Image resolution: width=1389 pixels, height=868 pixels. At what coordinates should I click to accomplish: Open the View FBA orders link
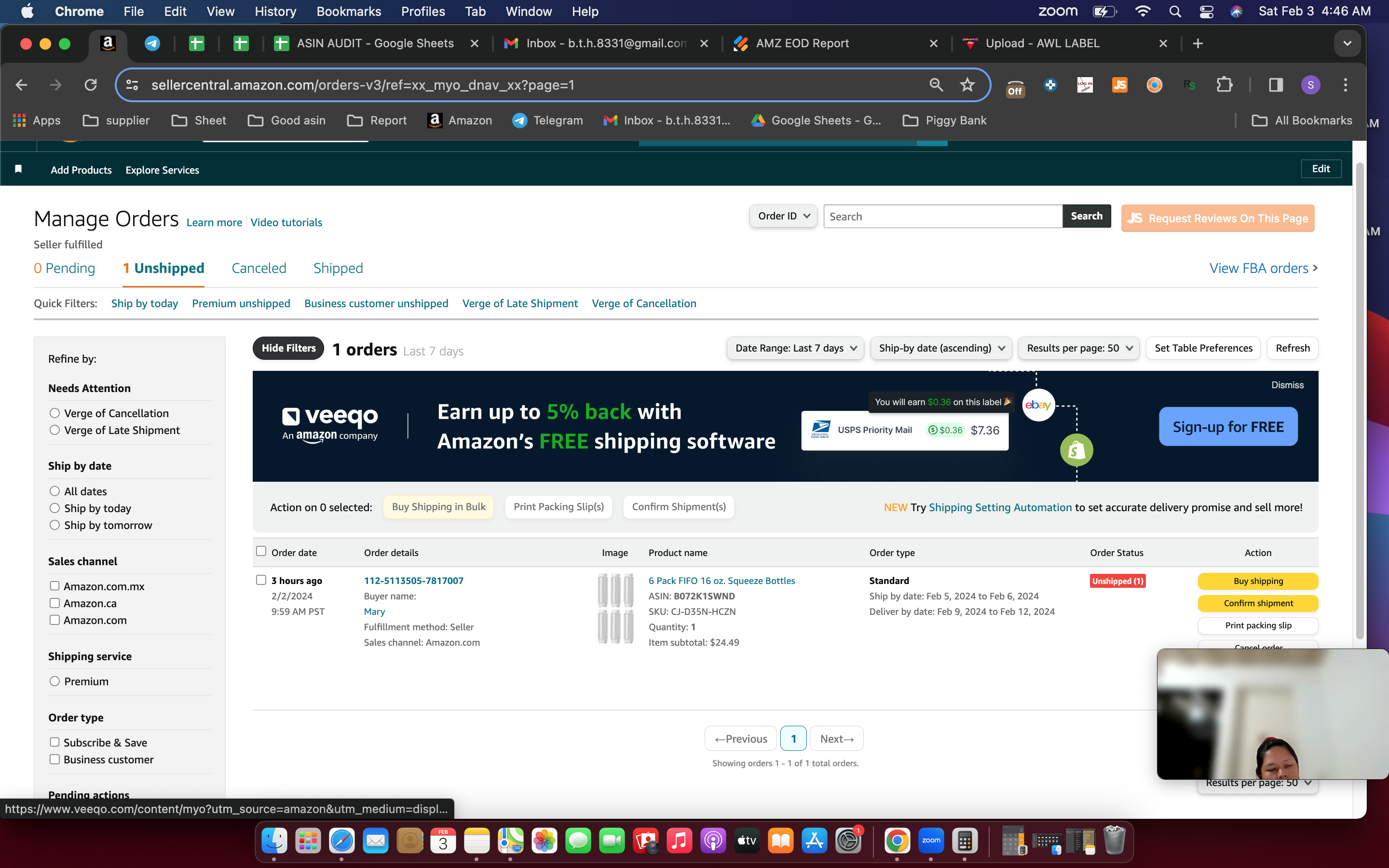1263,268
